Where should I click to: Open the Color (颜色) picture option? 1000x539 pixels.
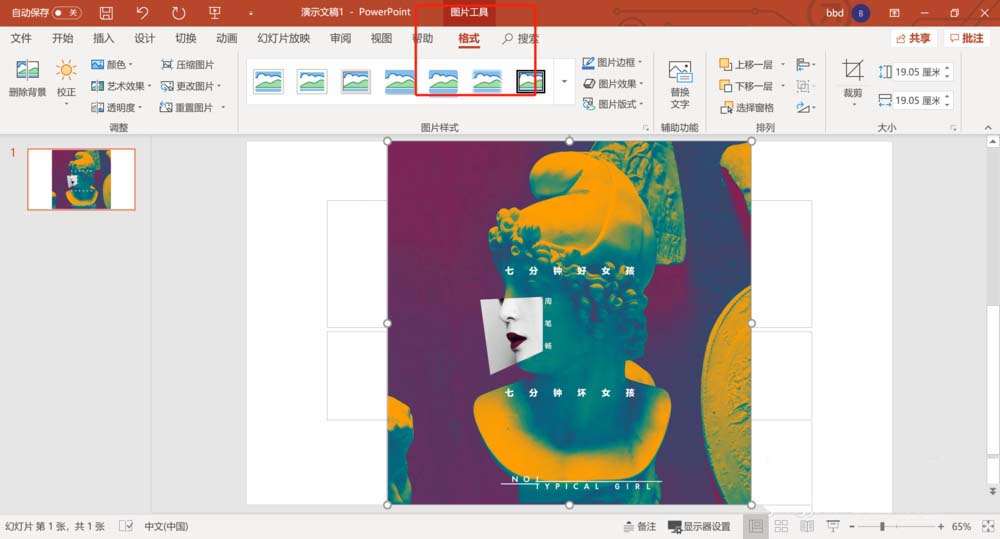pyautogui.click(x=112, y=64)
